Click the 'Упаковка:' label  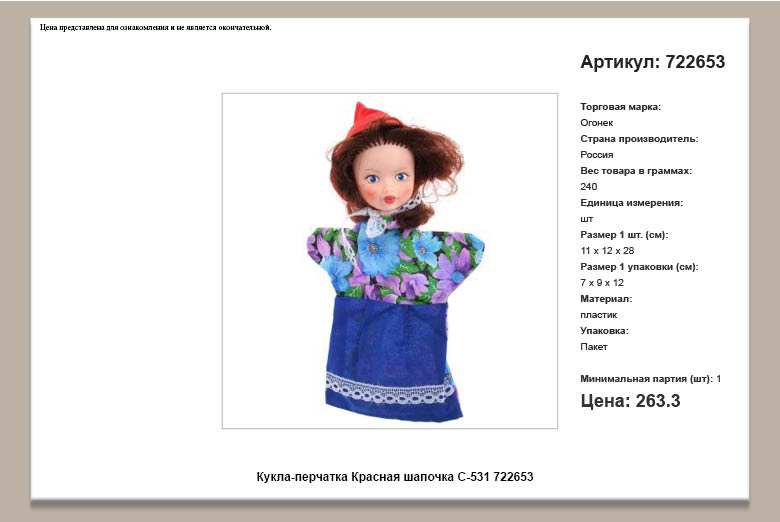tap(604, 331)
